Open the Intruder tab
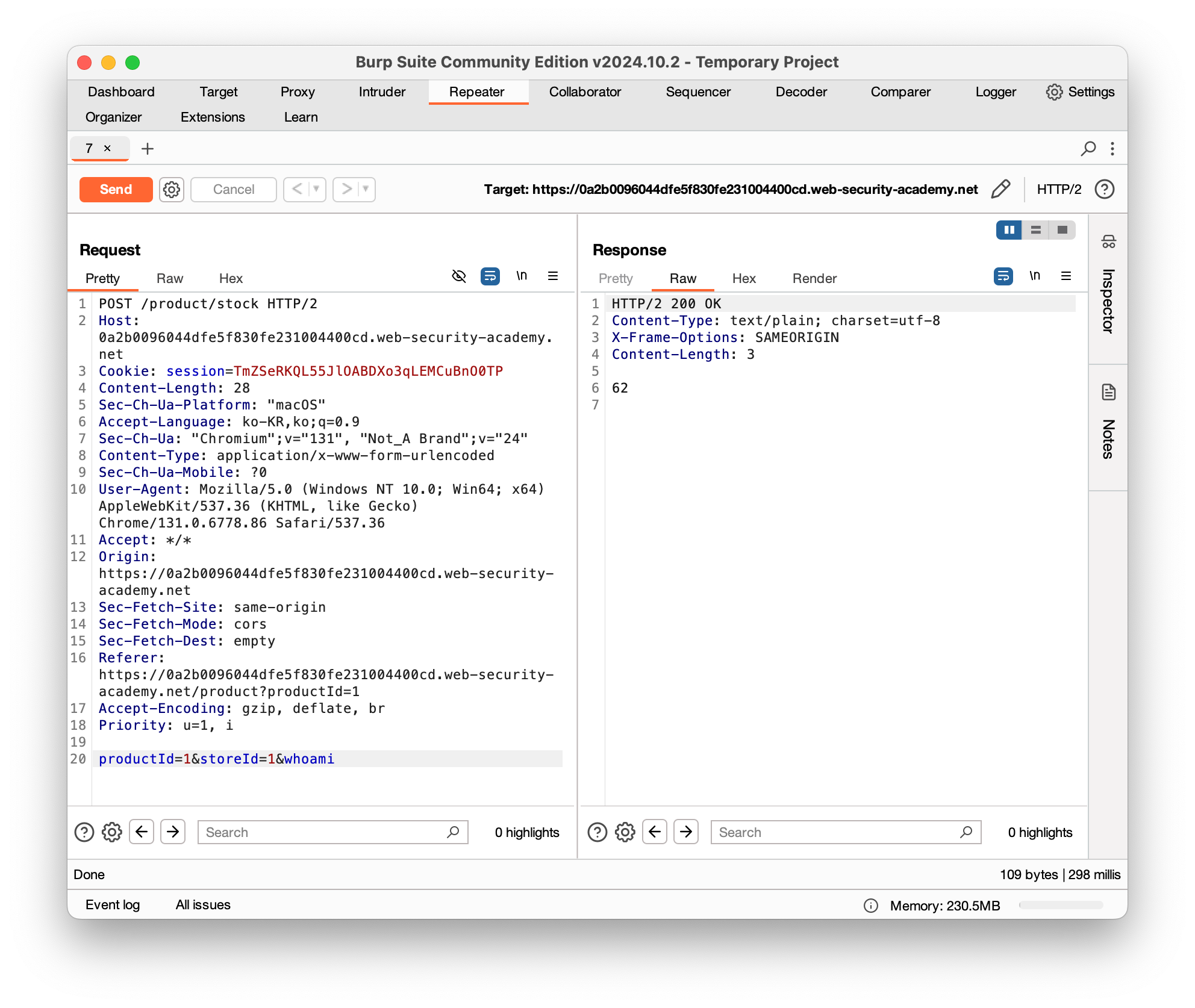This screenshot has height=1008, width=1195. (382, 92)
